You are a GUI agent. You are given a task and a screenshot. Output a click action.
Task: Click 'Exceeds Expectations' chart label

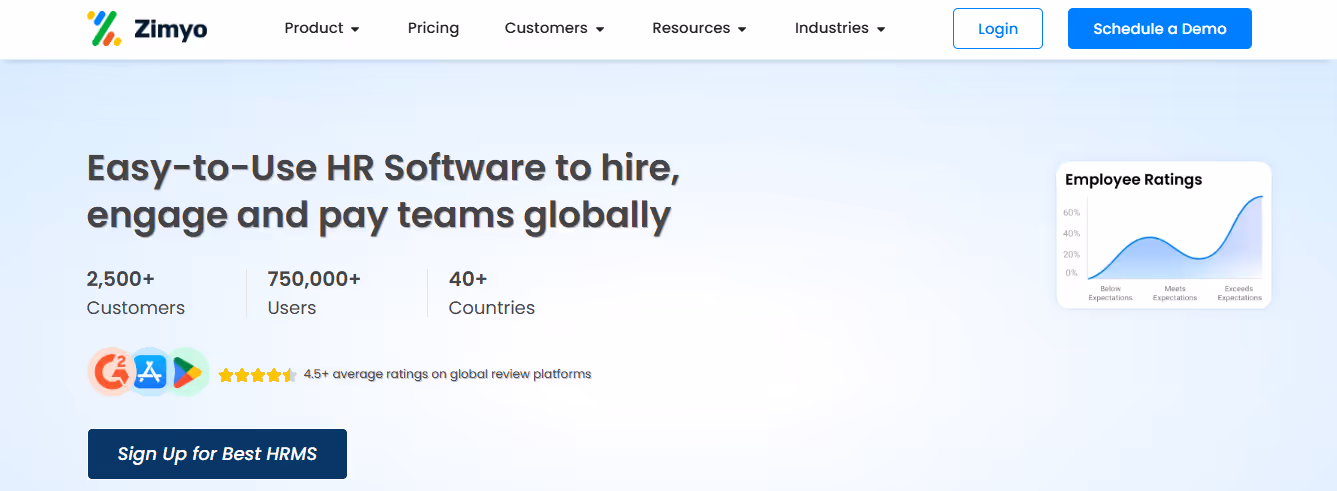coord(1240,293)
